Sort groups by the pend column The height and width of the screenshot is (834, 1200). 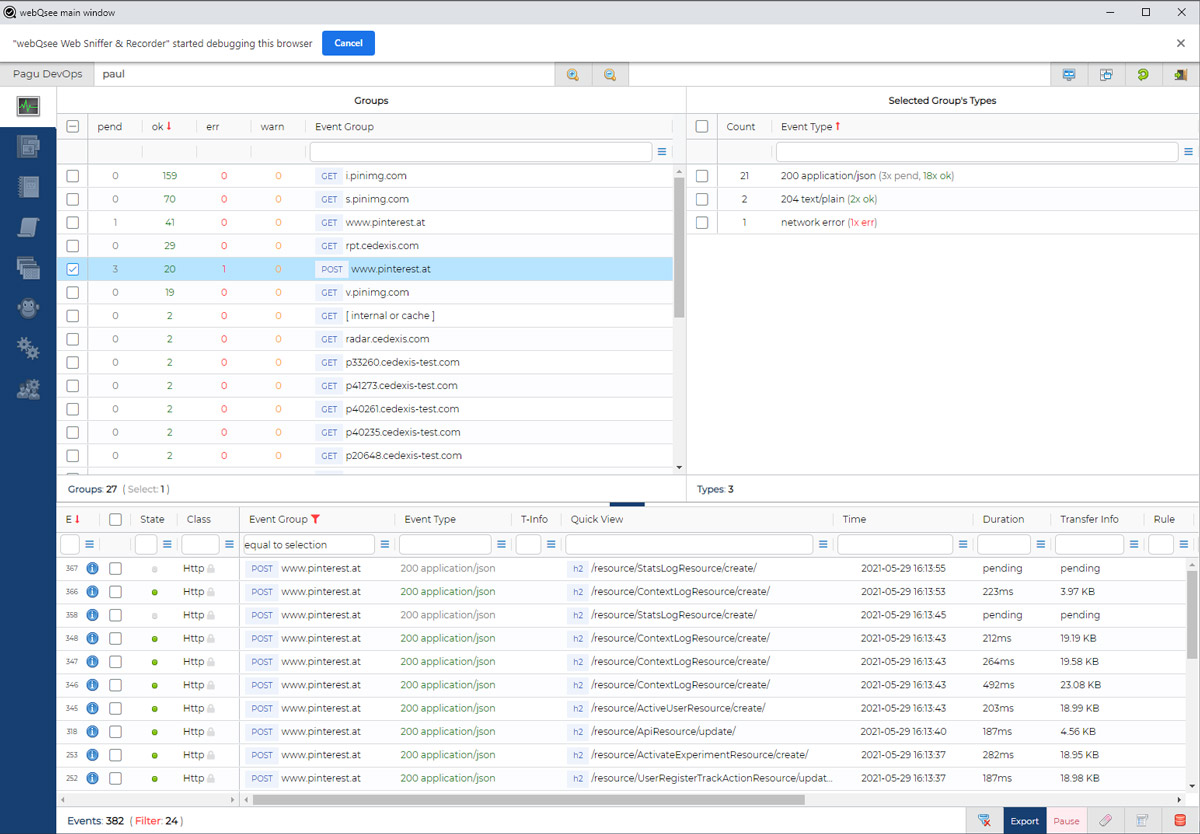110,127
